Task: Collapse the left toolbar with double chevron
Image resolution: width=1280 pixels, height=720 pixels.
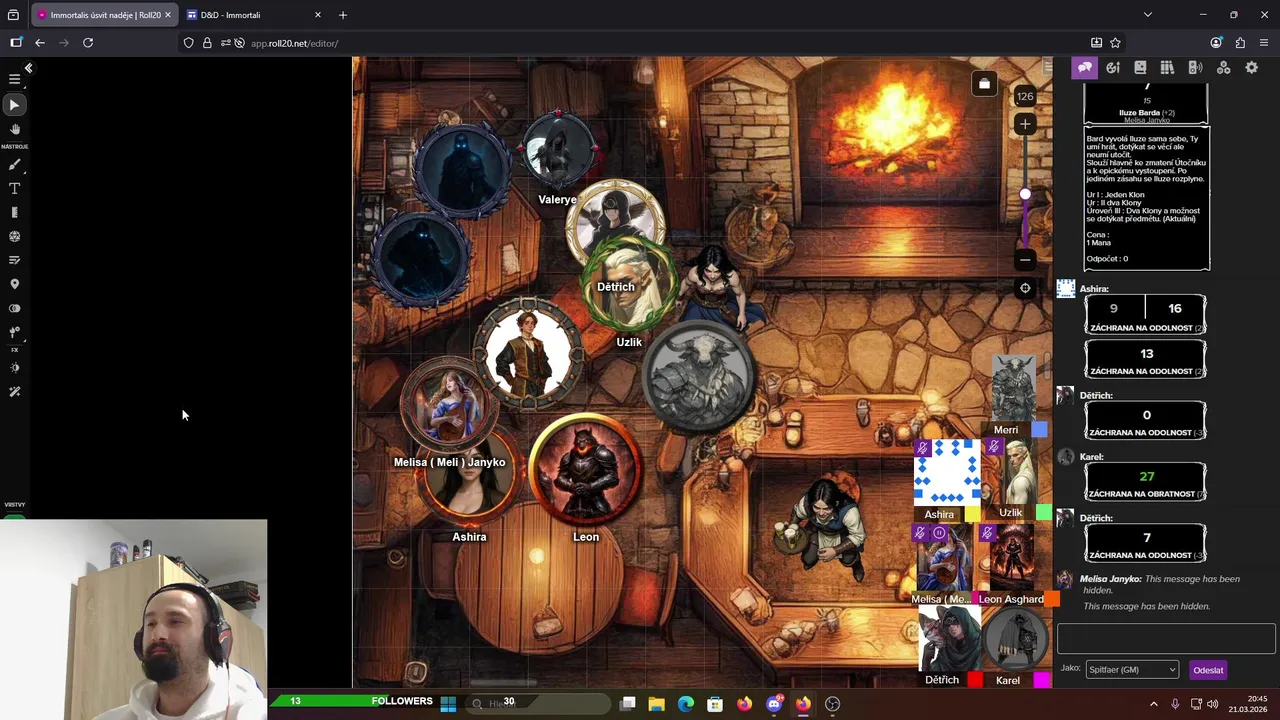Action: point(29,68)
